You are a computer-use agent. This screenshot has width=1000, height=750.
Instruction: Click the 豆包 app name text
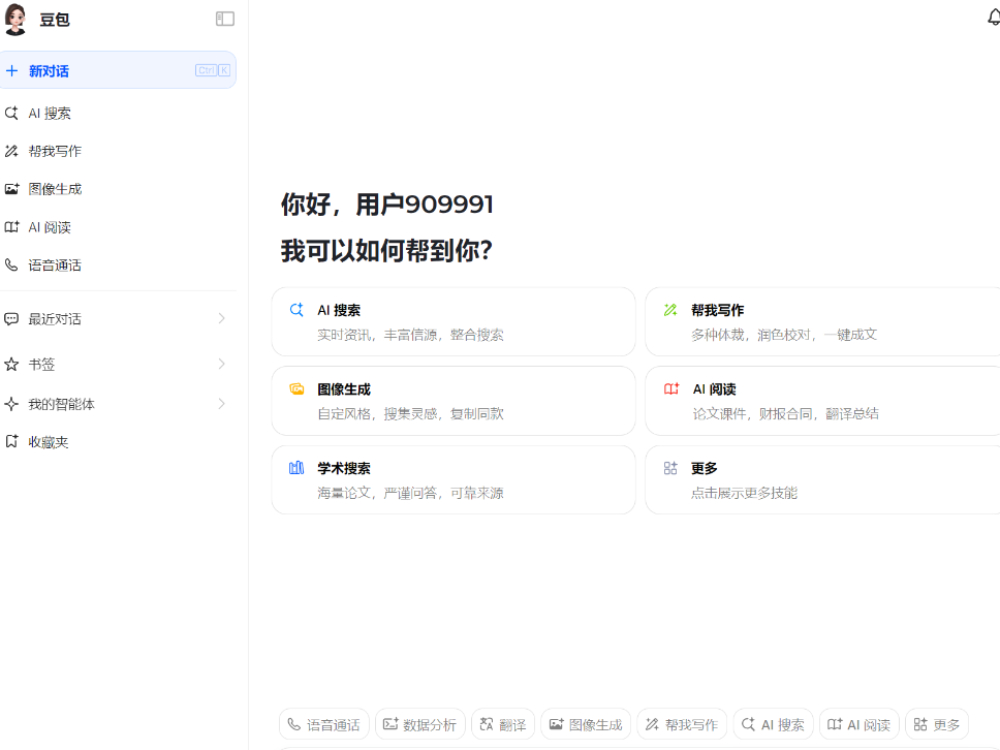(x=54, y=20)
